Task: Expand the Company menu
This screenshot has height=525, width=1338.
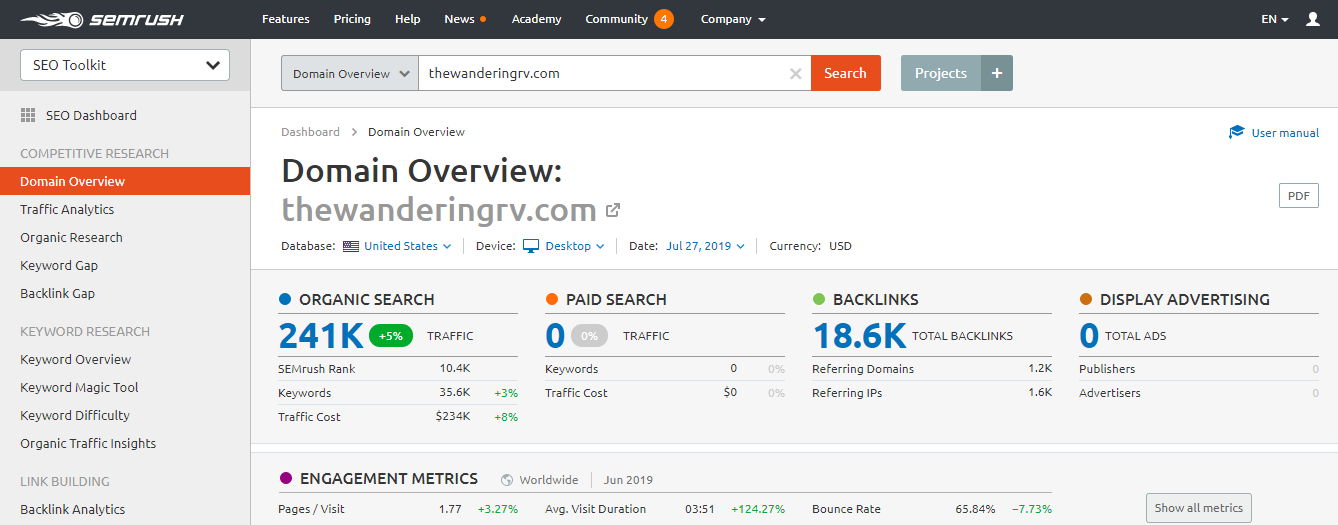Action: [x=733, y=19]
